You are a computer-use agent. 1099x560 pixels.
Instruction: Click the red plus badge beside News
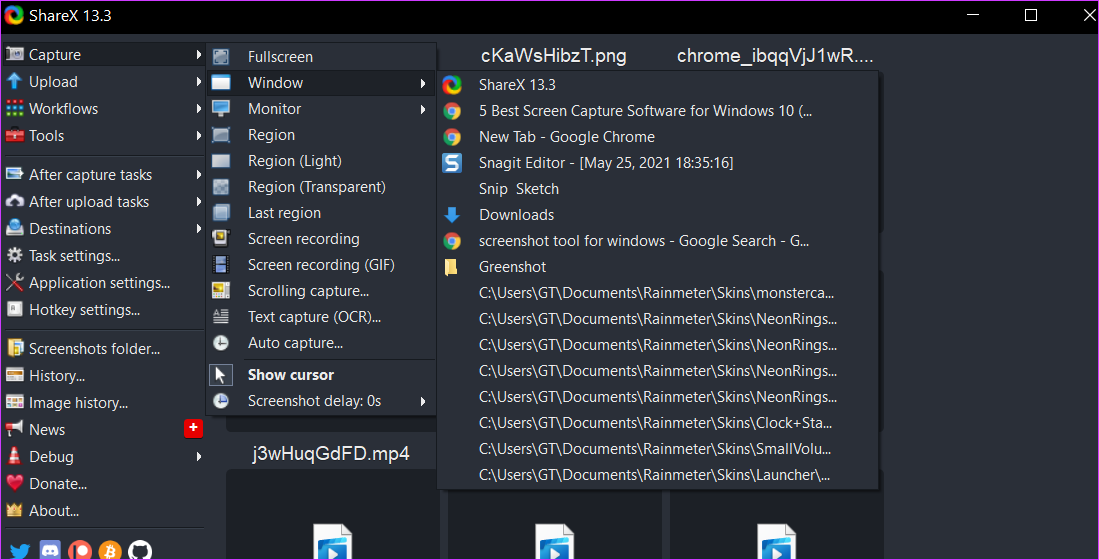click(x=193, y=429)
